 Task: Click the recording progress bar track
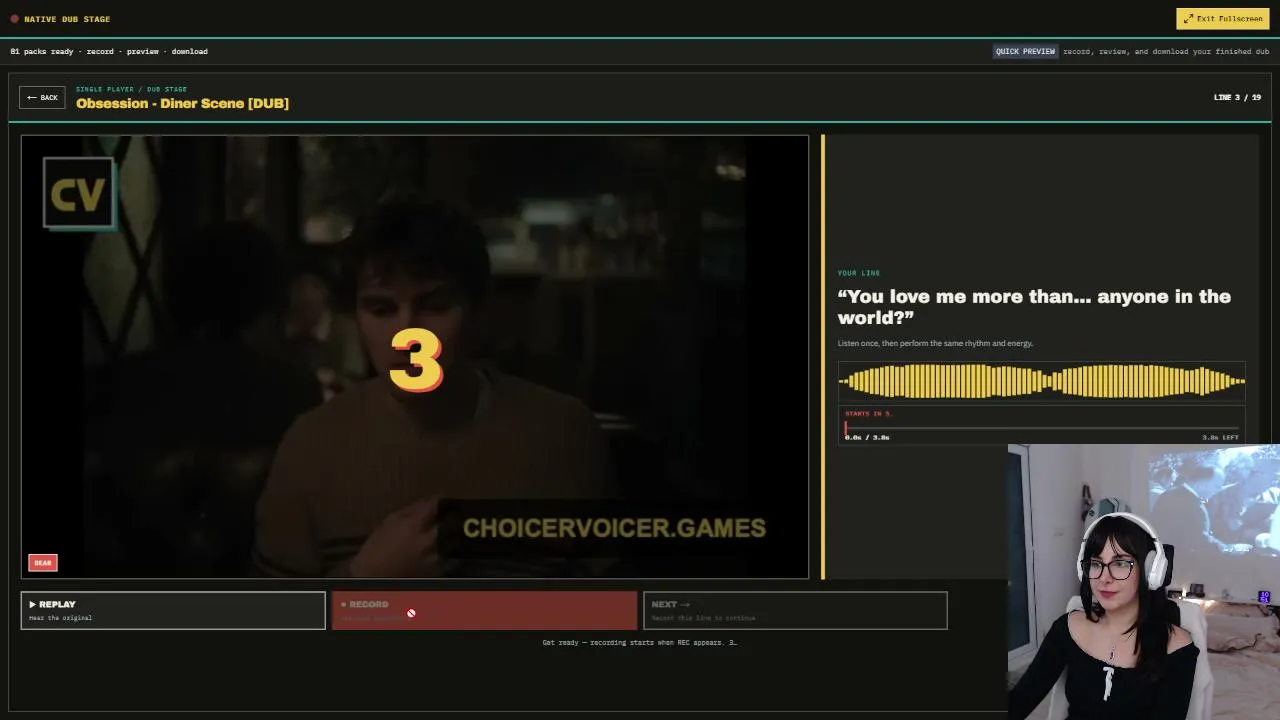(x=1041, y=428)
